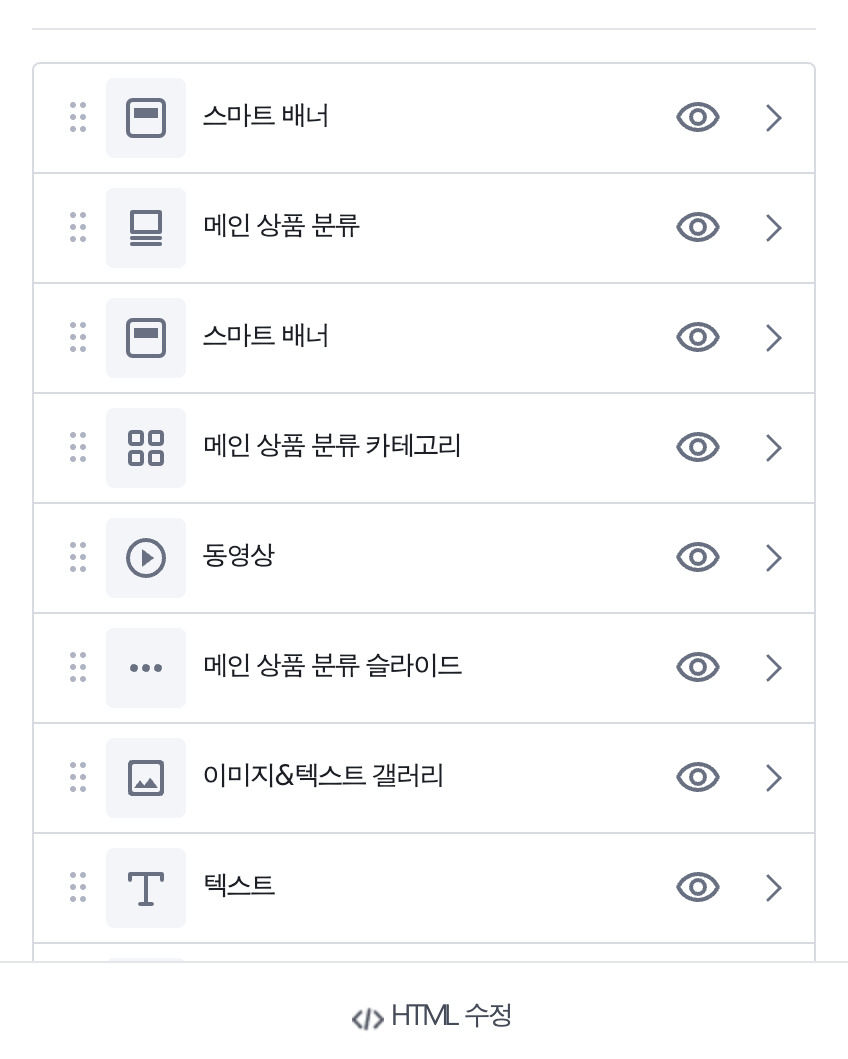This screenshot has height=1059, width=848.
Task: Click the drag handle of 메인 상품 분류 카테고리
Action: tap(78, 447)
